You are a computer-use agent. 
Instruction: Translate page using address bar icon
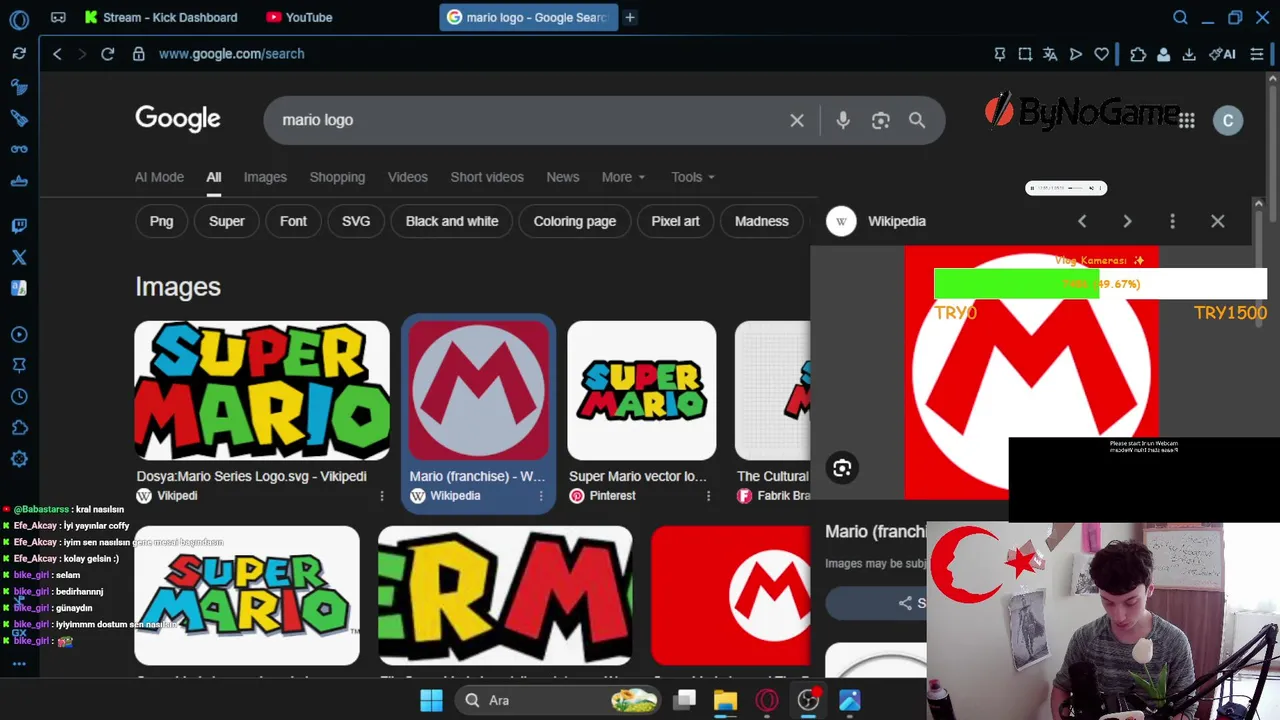[1050, 54]
